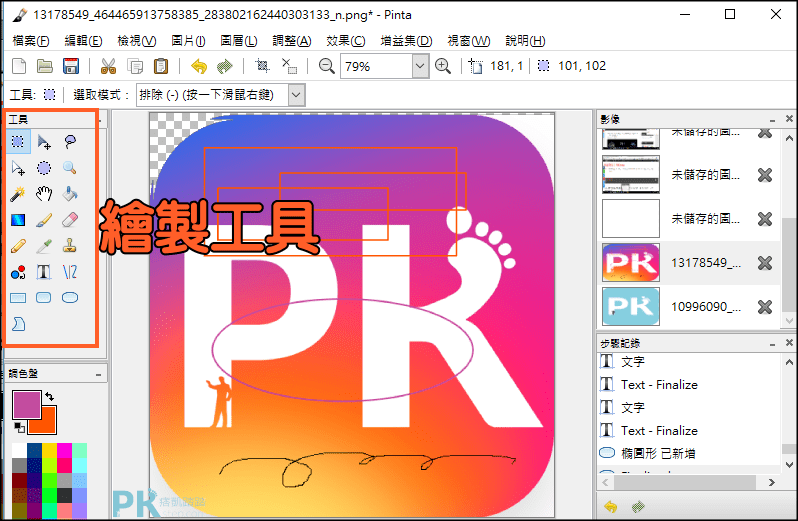Viewport: 798px width, 521px height.
Task: Click the Copy toolbar icon
Action: tap(135, 66)
